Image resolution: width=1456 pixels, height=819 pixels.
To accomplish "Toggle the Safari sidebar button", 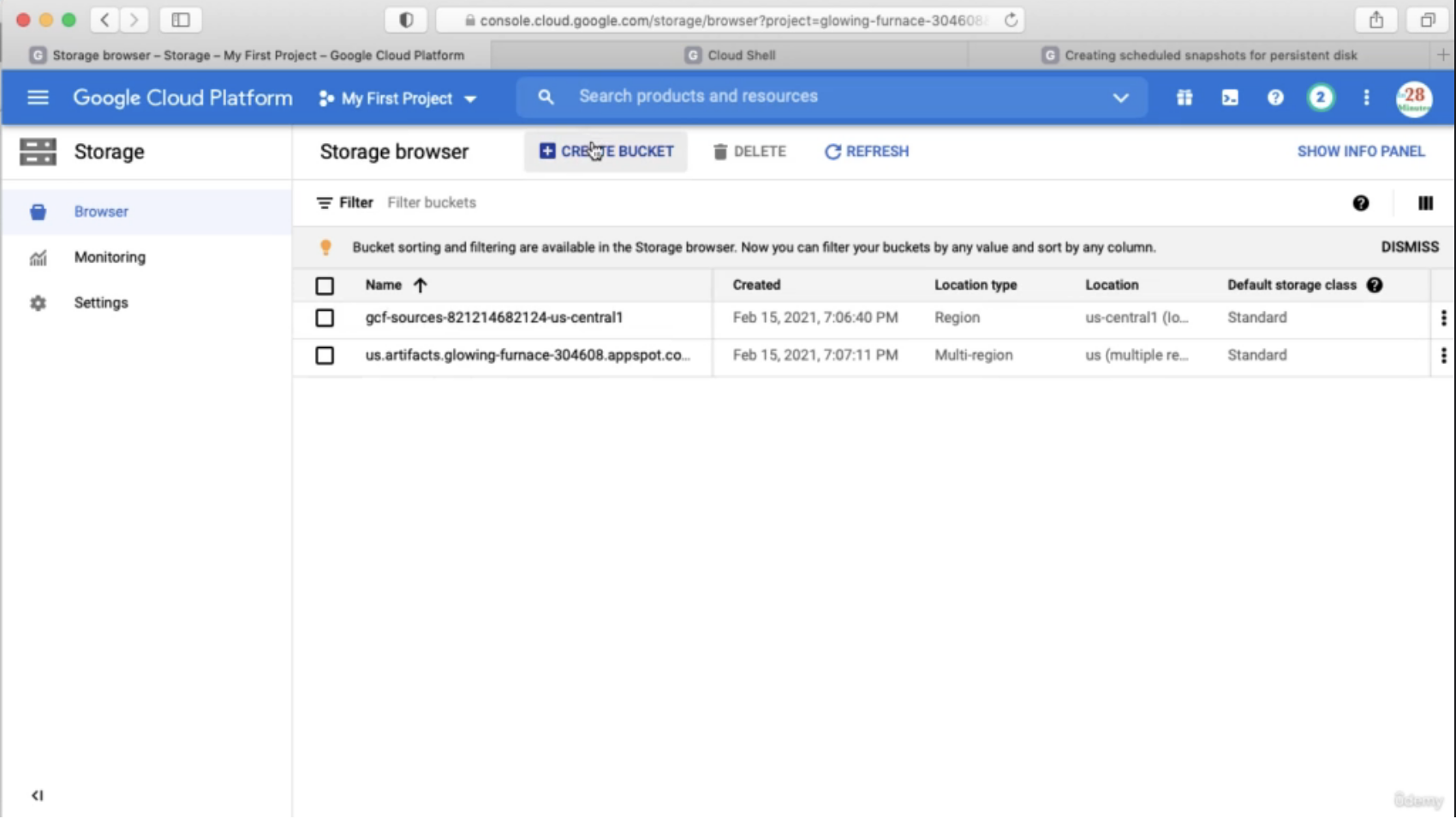I will click(x=181, y=20).
